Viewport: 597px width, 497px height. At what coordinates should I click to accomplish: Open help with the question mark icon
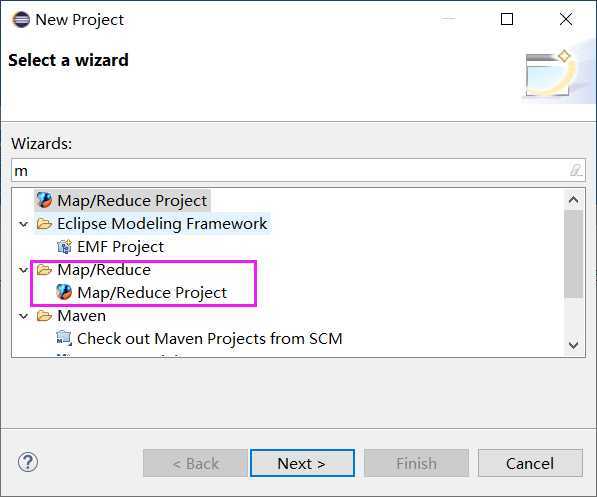click(28, 462)
